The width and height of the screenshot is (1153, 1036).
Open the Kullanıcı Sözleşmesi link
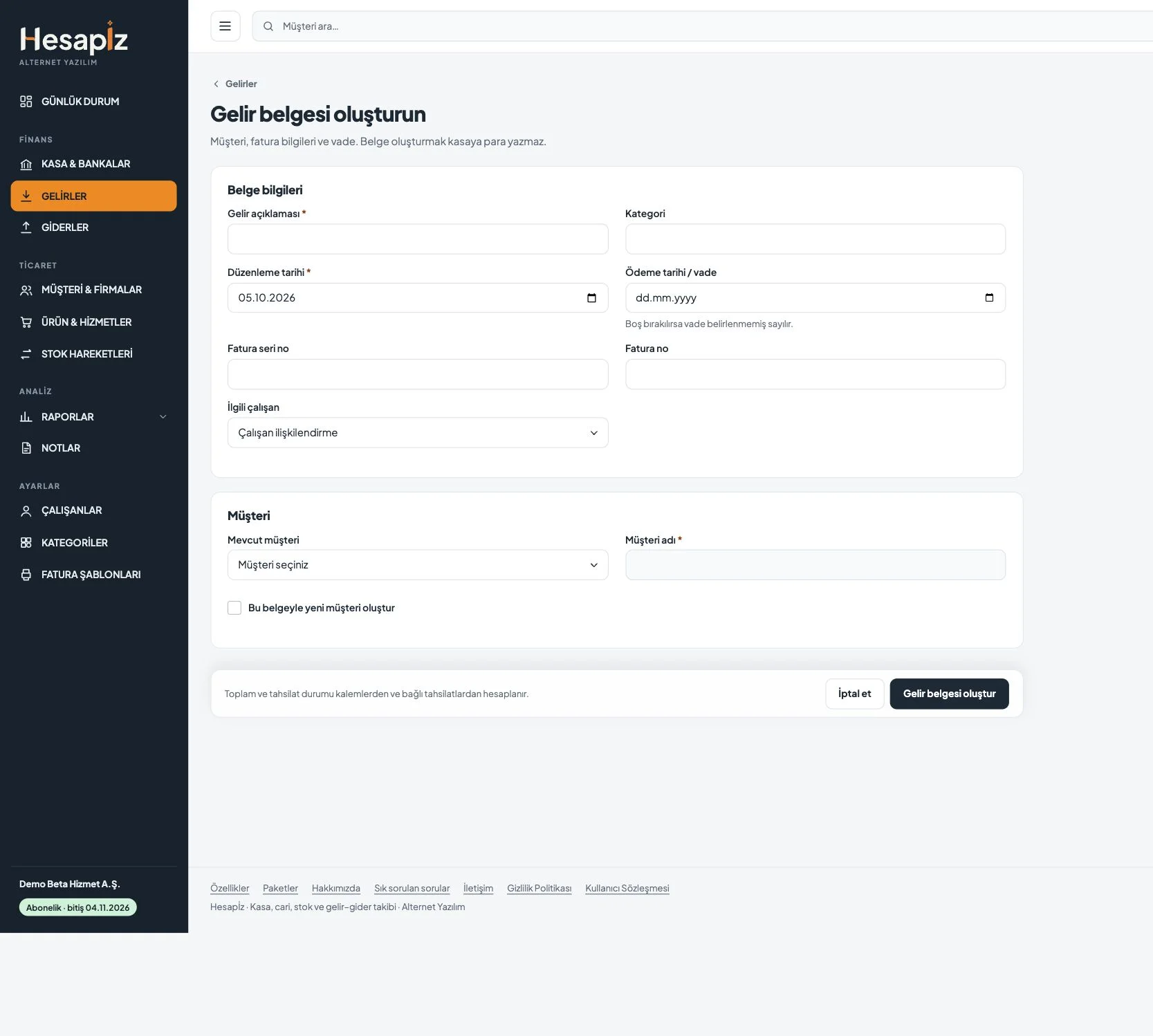(627, 889)
